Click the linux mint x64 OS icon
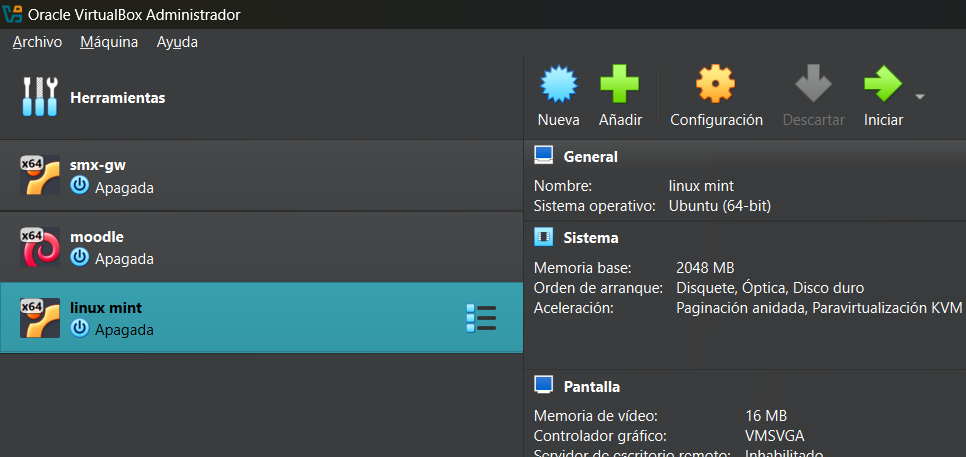This screenshot has width=966, height=457. (40, 318)
